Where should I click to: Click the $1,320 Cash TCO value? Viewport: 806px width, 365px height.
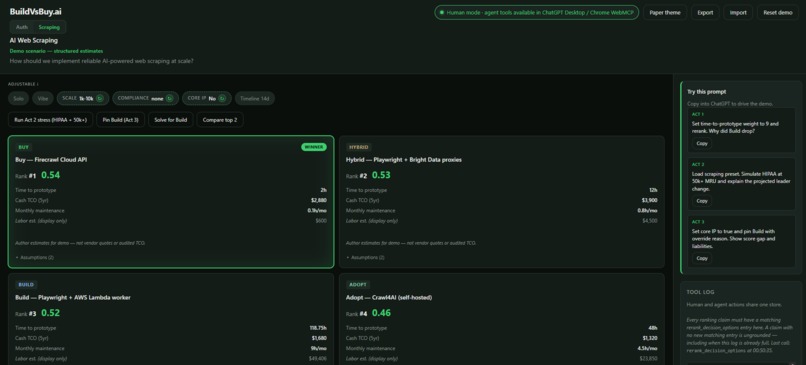pos(649,338)
